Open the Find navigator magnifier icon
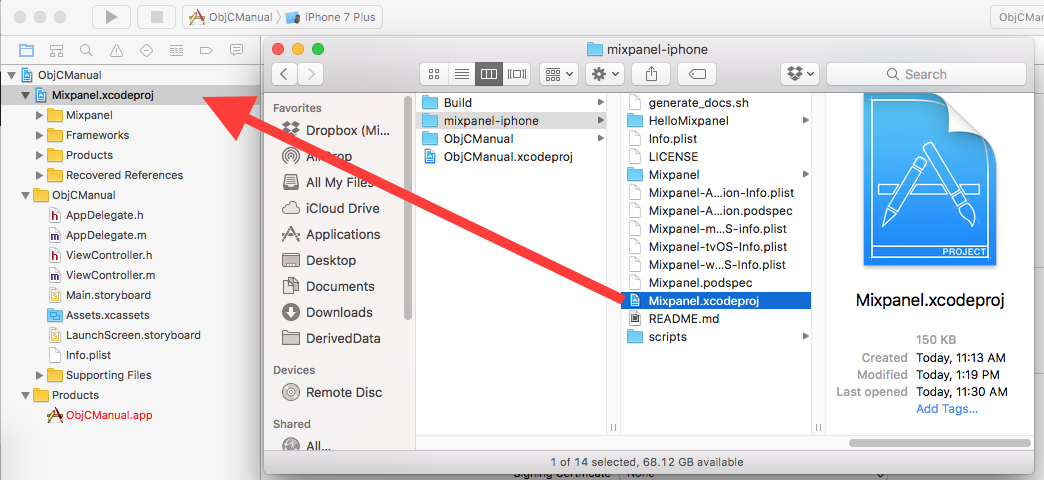This screenshot has height=480, width=1044. coord(86,50)
